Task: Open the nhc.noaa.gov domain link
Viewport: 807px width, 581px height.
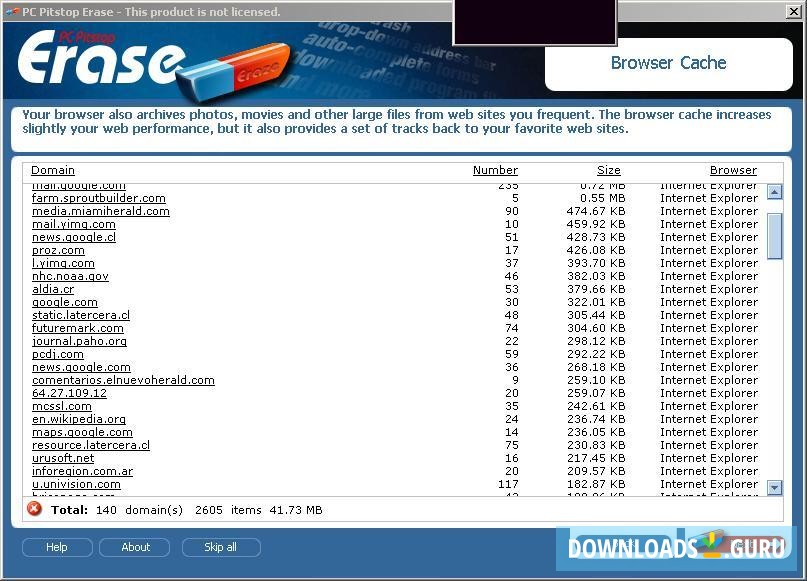Action: point(70,276)
